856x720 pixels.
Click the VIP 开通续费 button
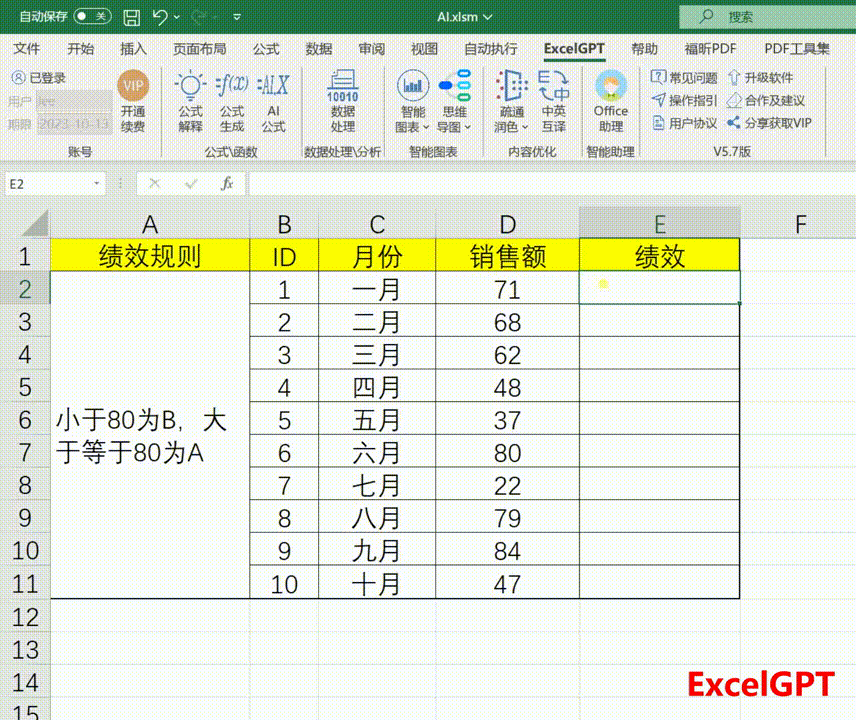pyautogui.click(x=133, y=102)
